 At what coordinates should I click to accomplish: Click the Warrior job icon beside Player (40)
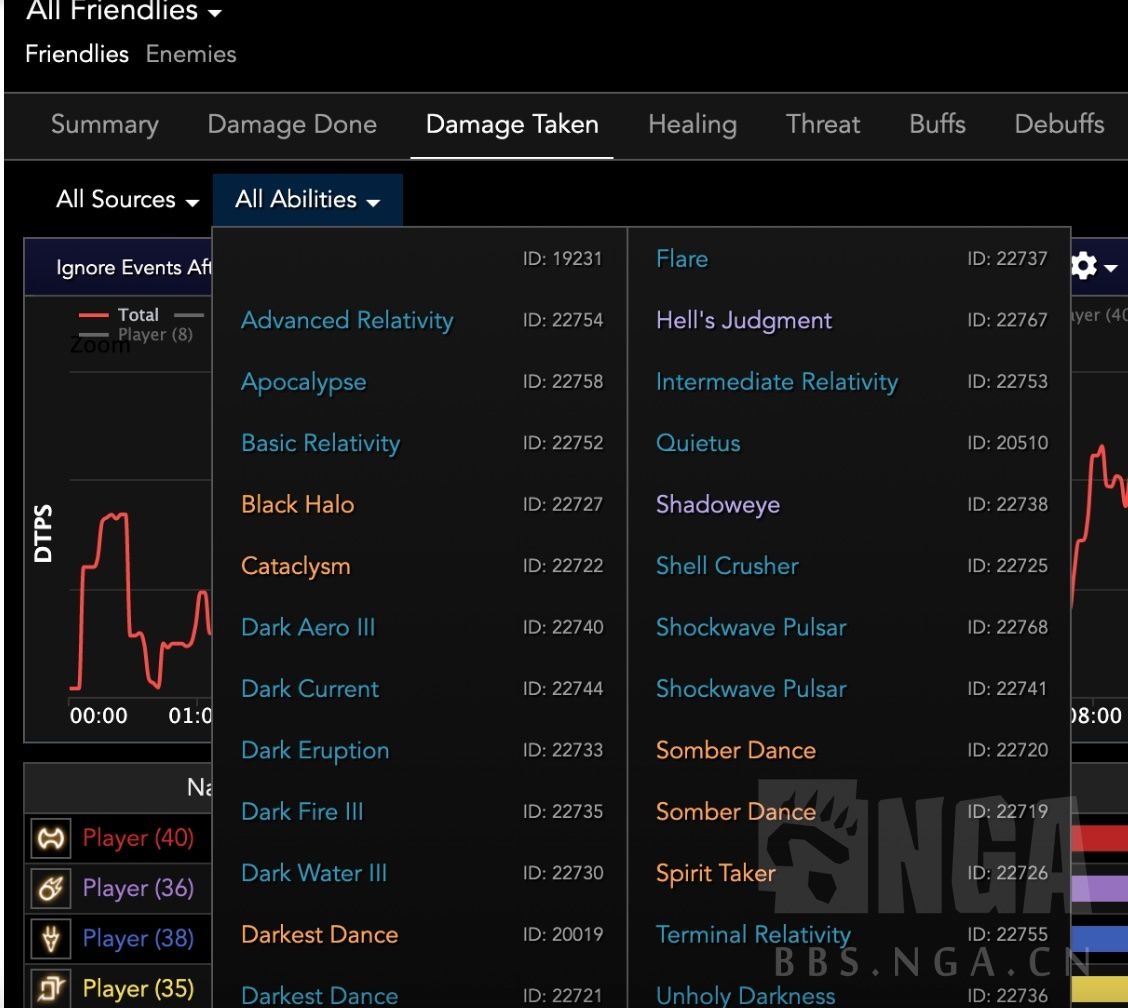pyautogui.click(x=50, y=838)
